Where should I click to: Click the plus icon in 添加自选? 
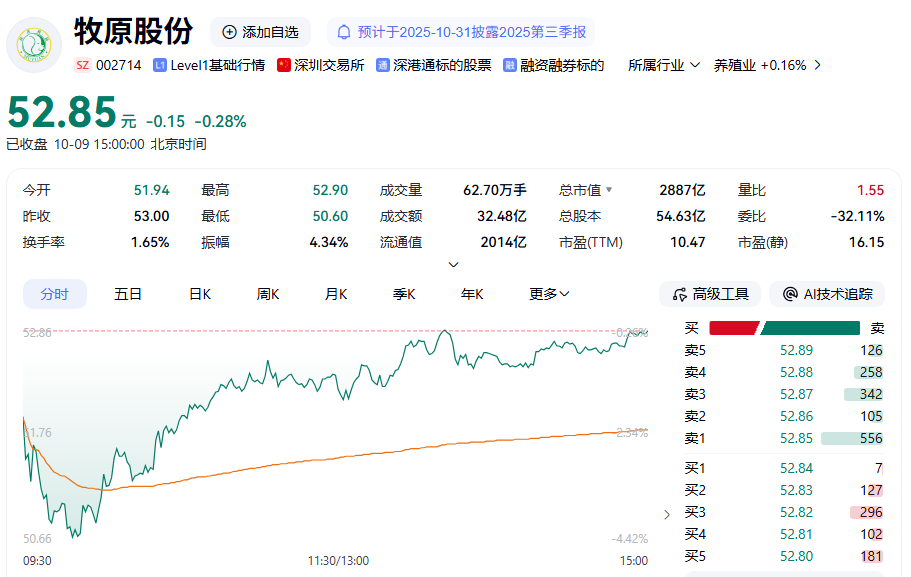(x=229, y=32)
